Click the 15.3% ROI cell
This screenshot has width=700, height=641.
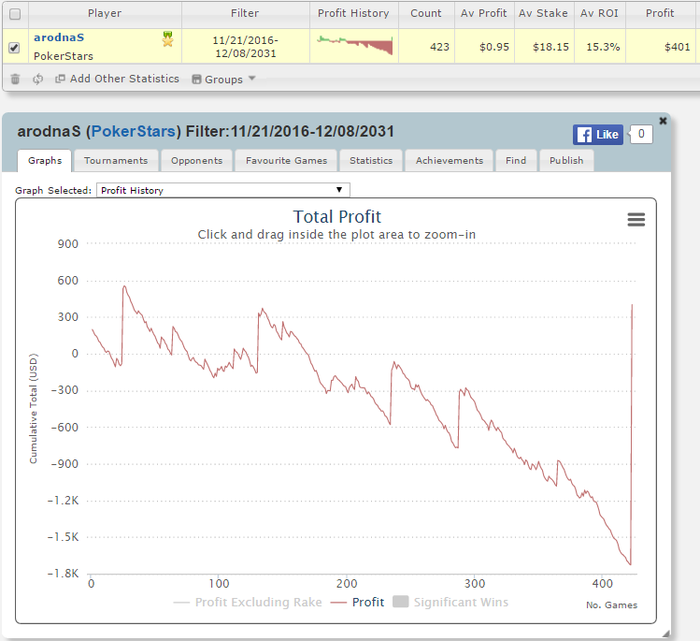click(x=600, y=47)
